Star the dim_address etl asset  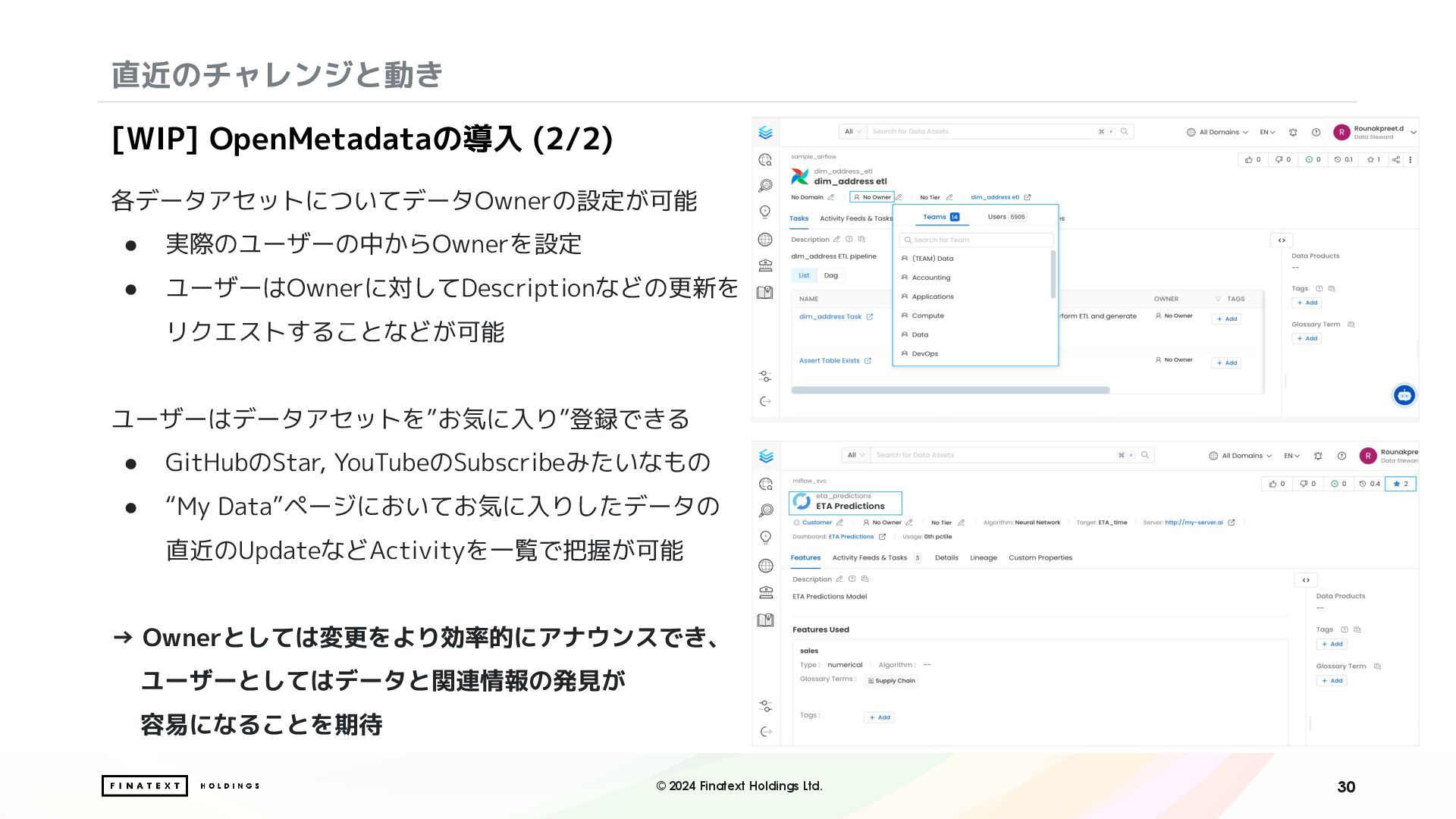point(1373,160)
